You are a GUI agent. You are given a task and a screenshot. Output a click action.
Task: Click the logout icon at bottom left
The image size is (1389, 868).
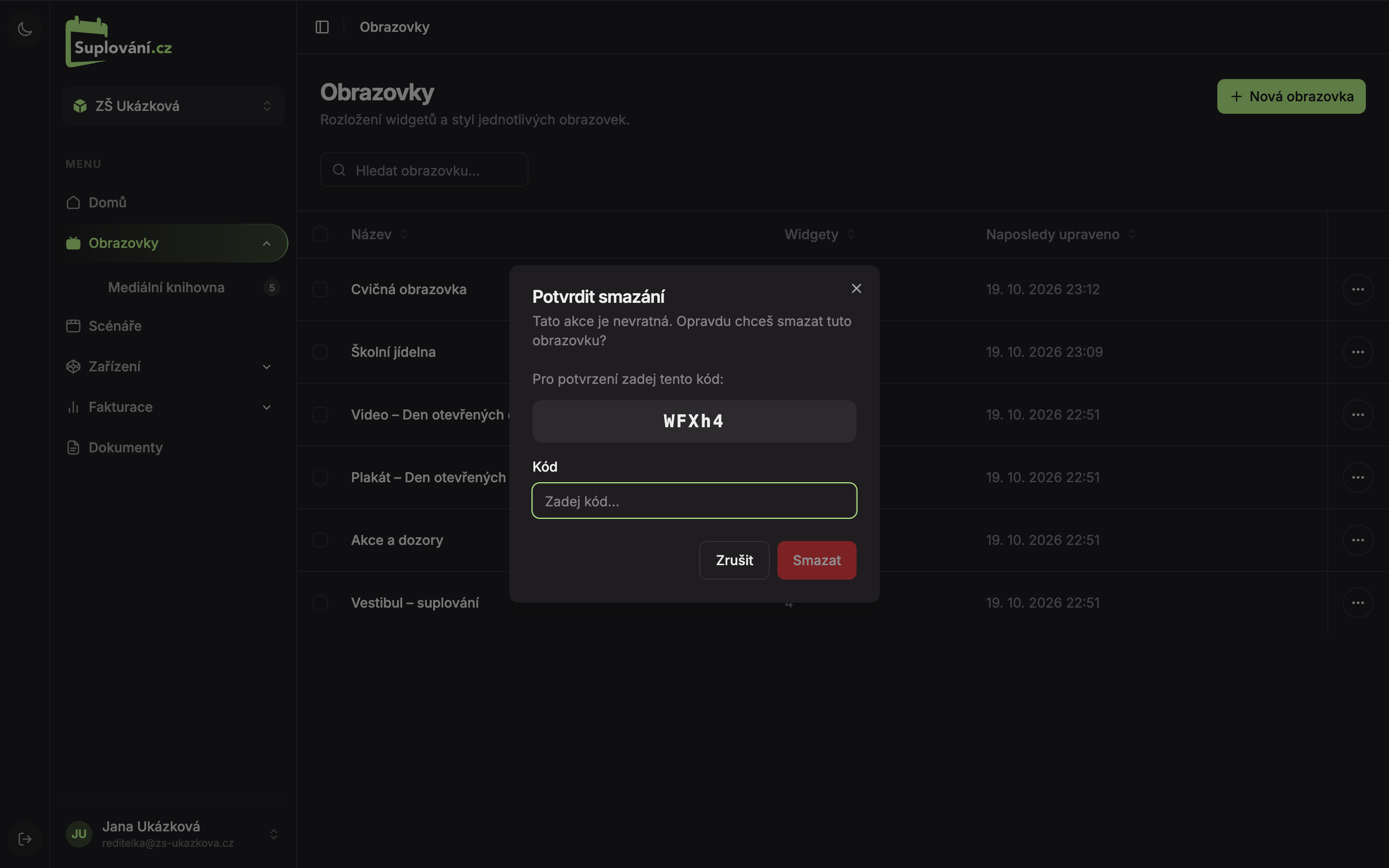coord(25,839)
